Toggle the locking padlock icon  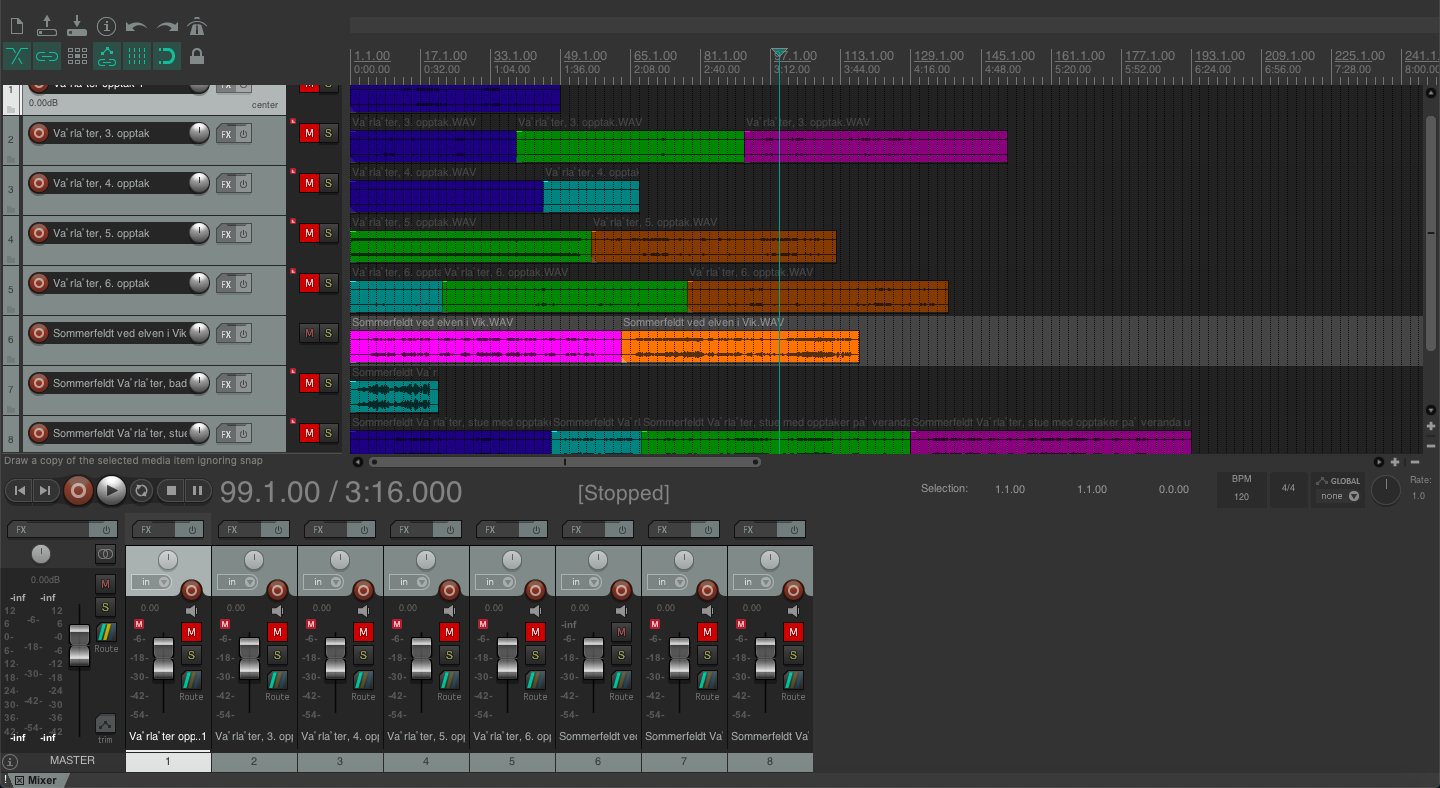click(x=197, y=56)
